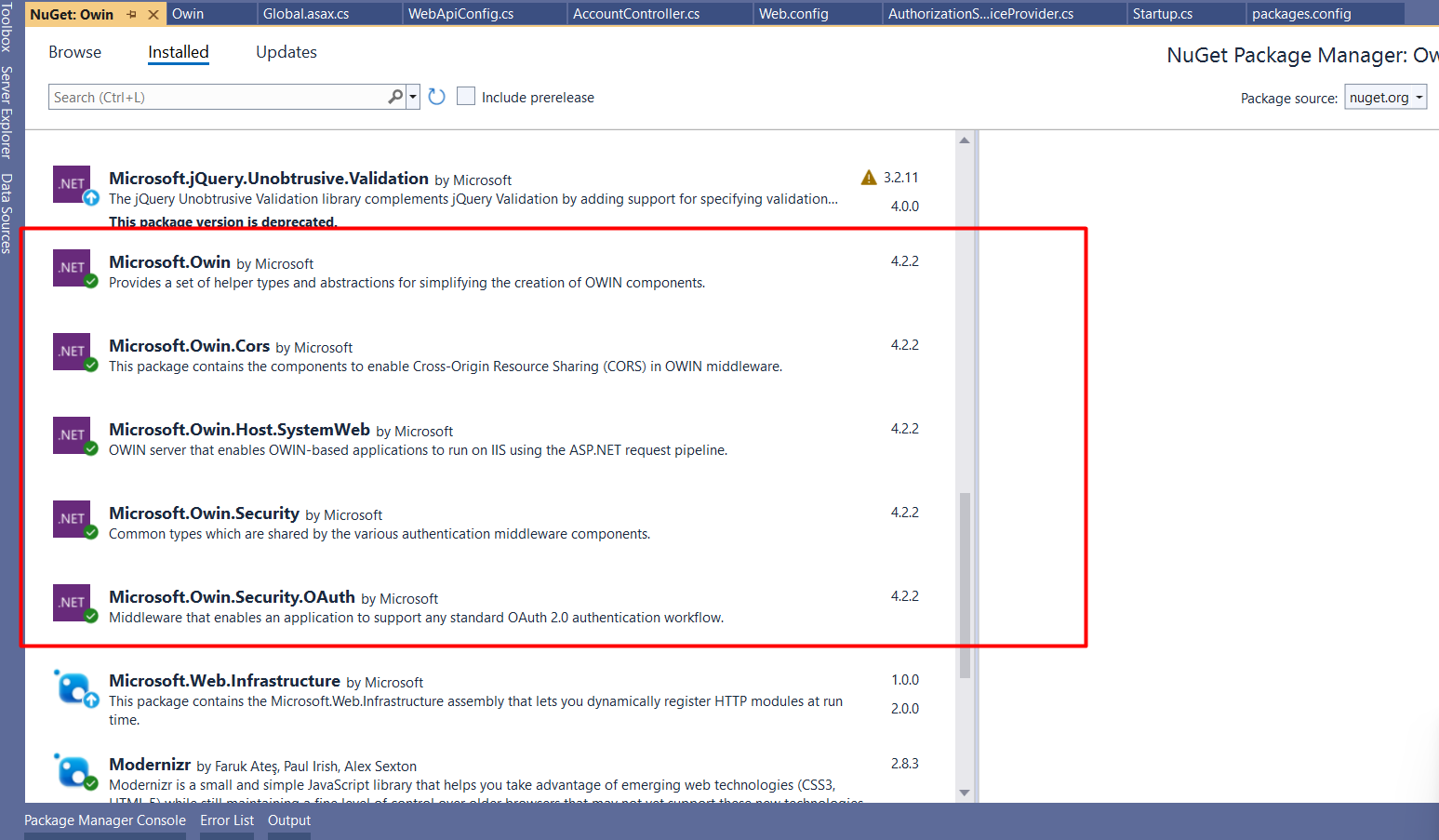Select the Microsoft.Owin package title

[169, 262]
